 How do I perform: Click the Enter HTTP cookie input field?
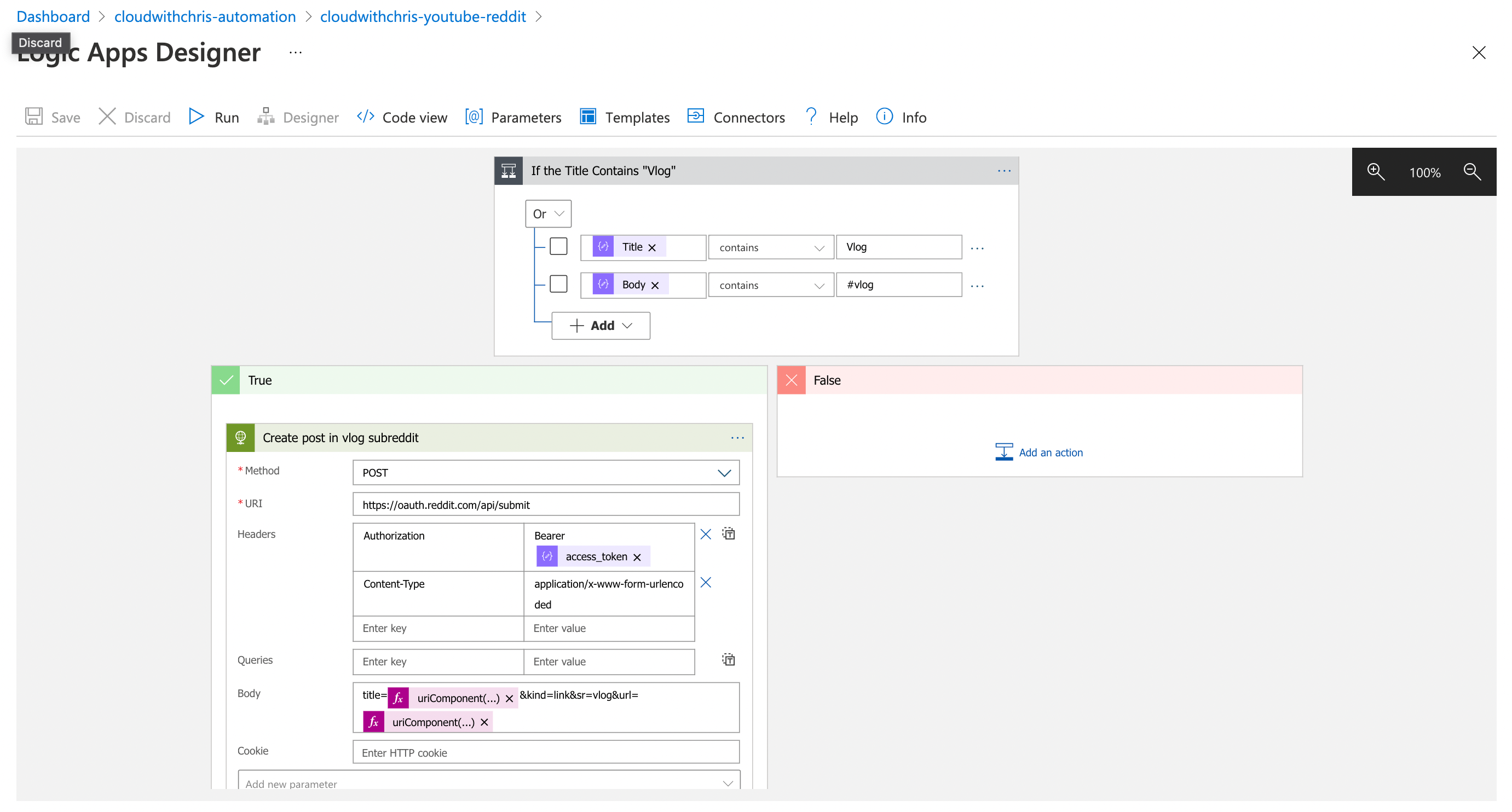[x=545, y=752]
